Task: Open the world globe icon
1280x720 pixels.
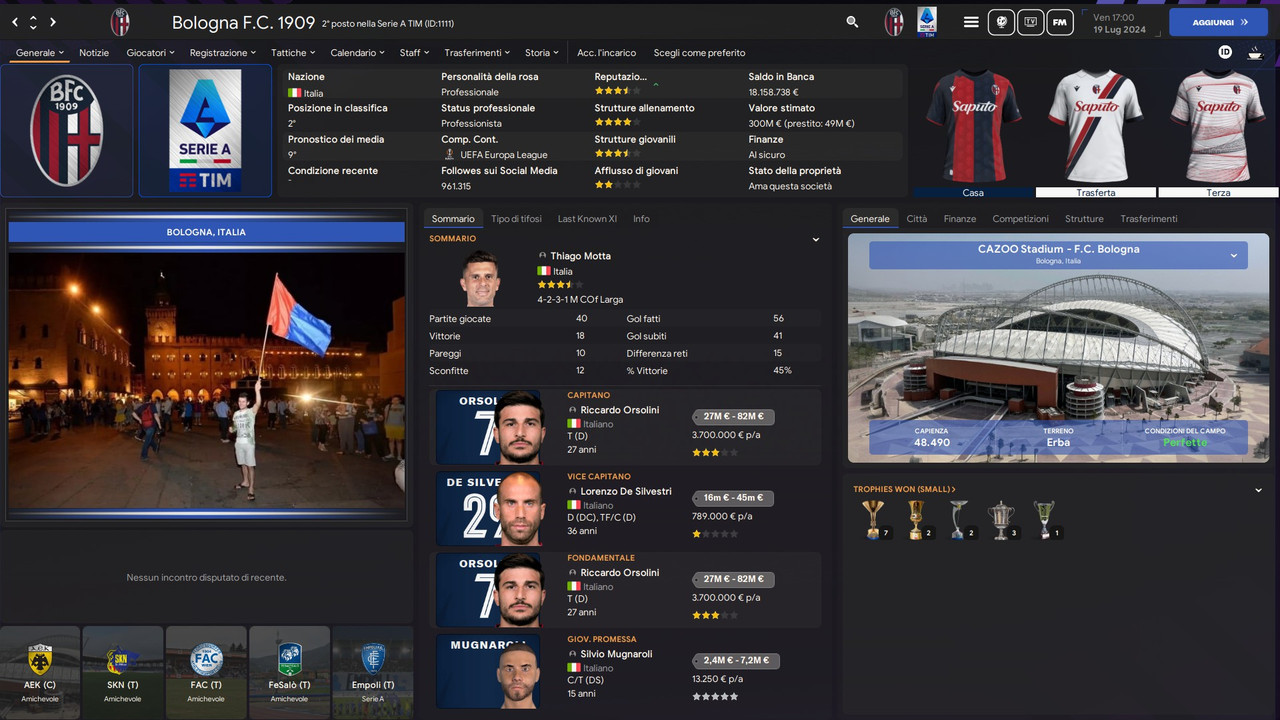Action: point(1001,22)
